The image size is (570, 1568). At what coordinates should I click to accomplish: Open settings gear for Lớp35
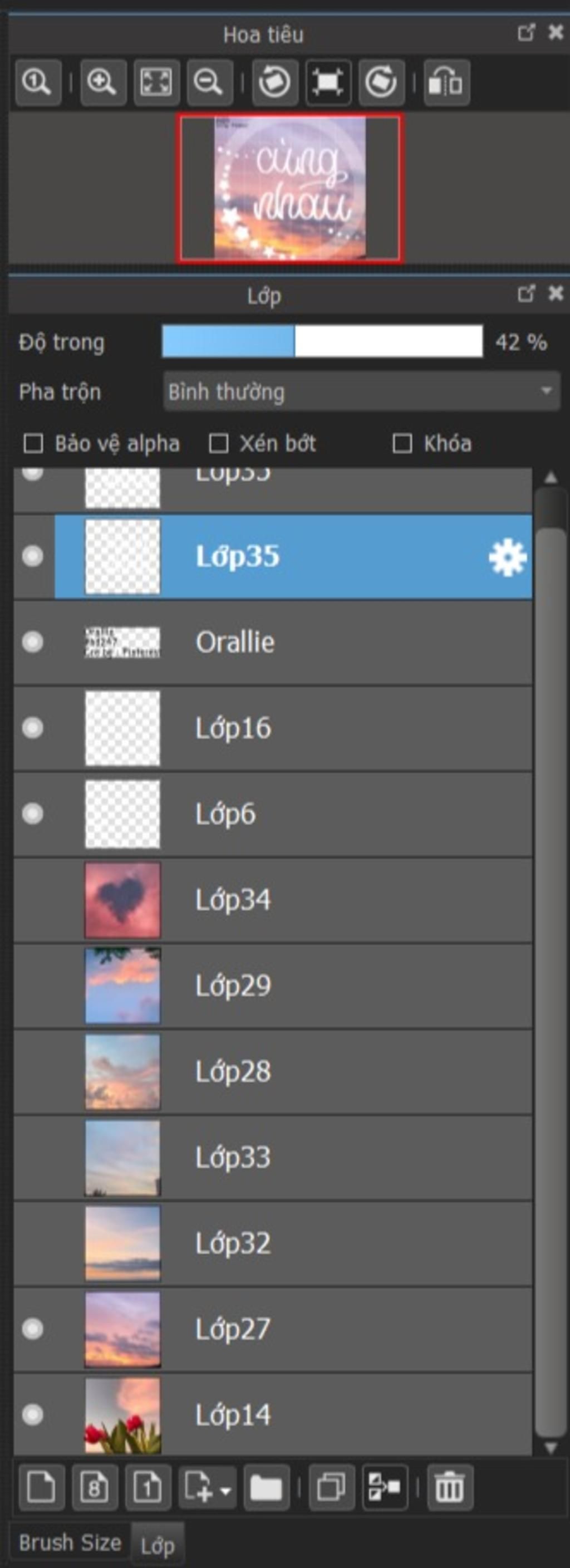(x=507, y=557)
